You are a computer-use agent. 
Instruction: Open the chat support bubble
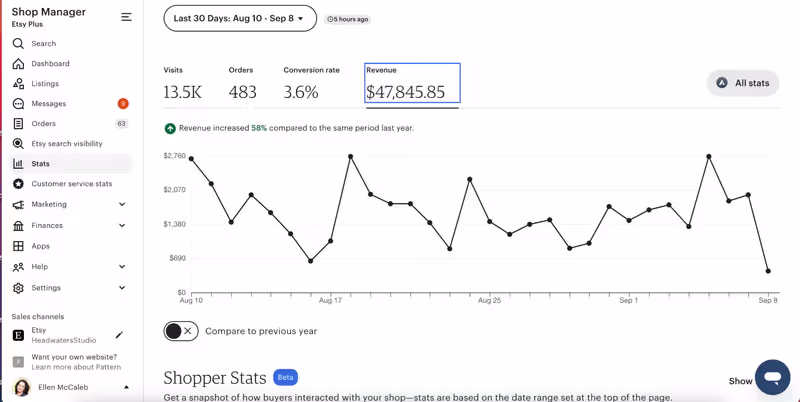pyautogui.click(x=772, y=378)
